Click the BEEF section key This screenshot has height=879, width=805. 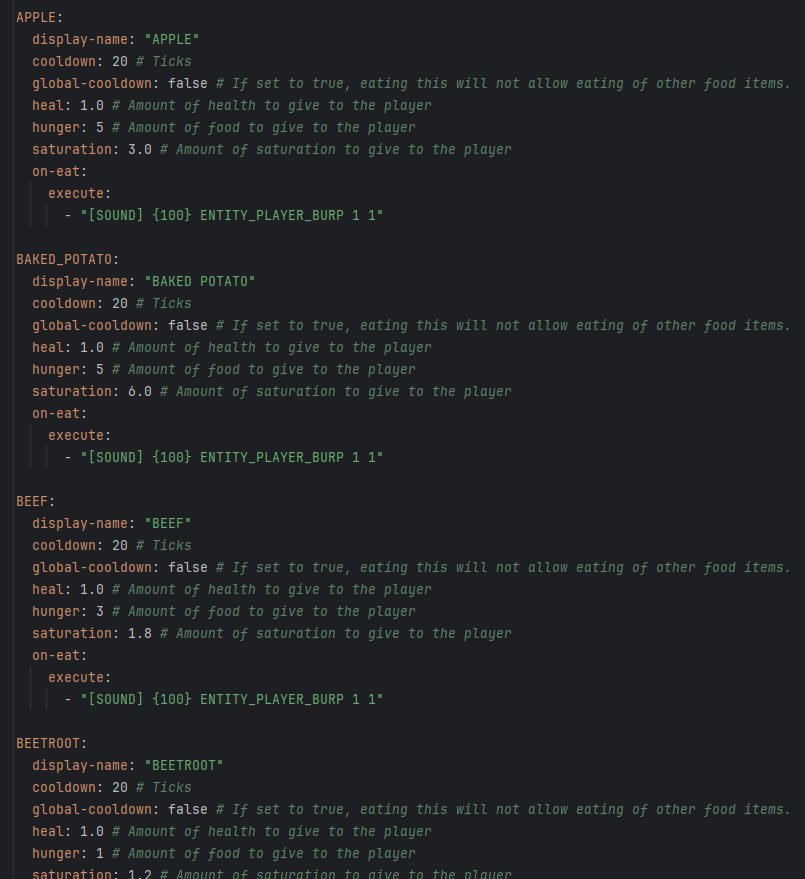[x=32, y=501]
